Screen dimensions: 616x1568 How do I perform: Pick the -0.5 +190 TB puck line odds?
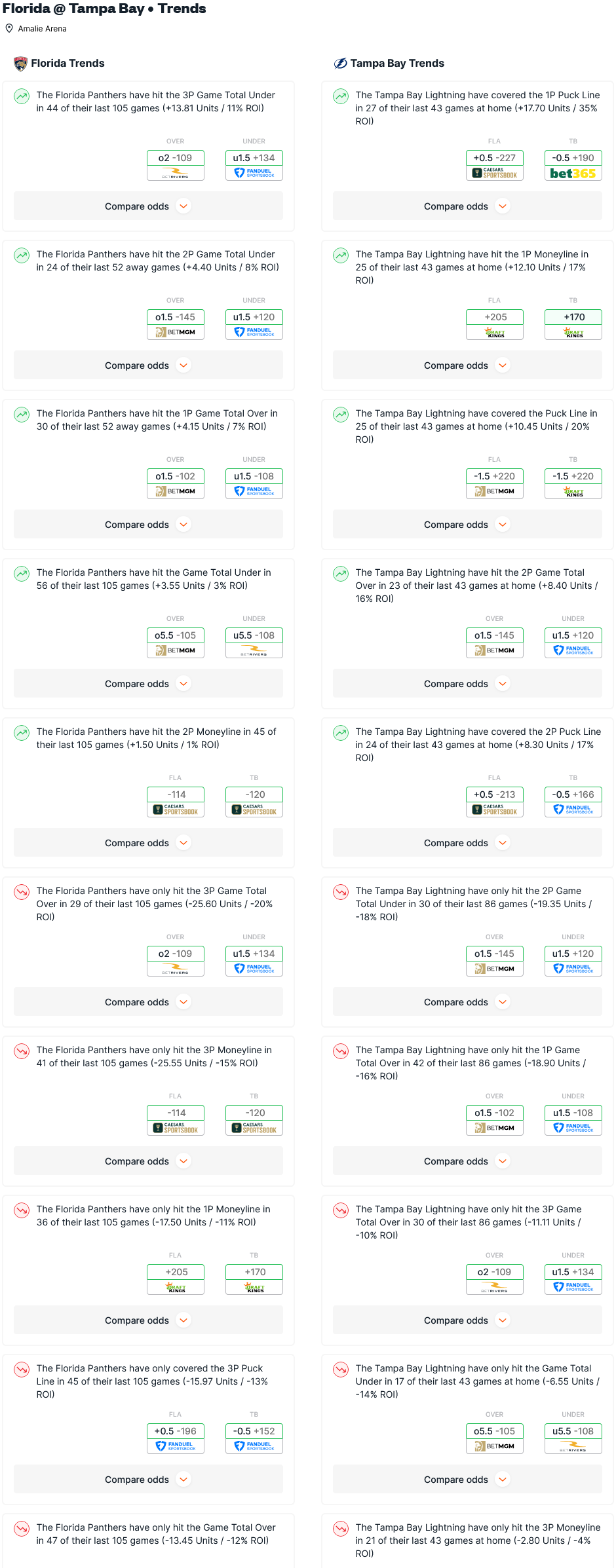pos(573,158)
